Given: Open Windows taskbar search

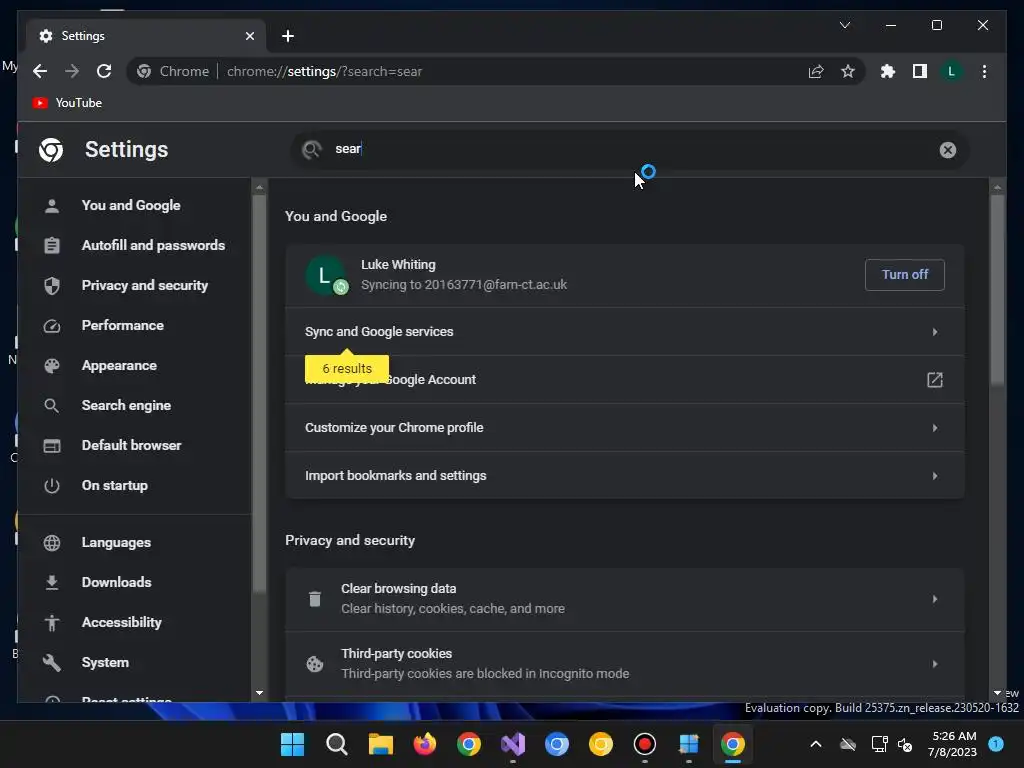Looking at the screenshot, I should [x=337, y=744].
